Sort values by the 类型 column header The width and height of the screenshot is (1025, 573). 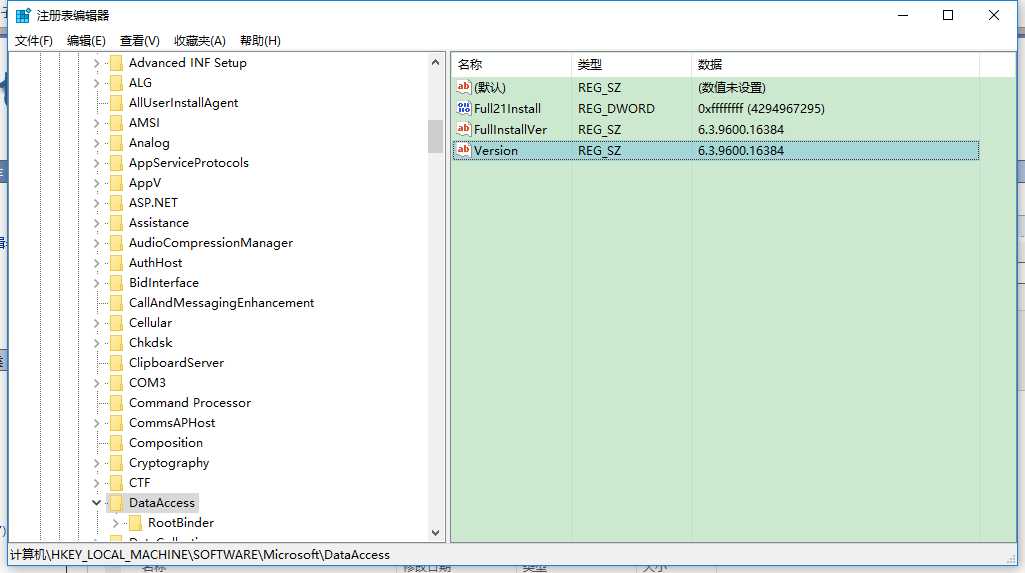tap(631, 65)
